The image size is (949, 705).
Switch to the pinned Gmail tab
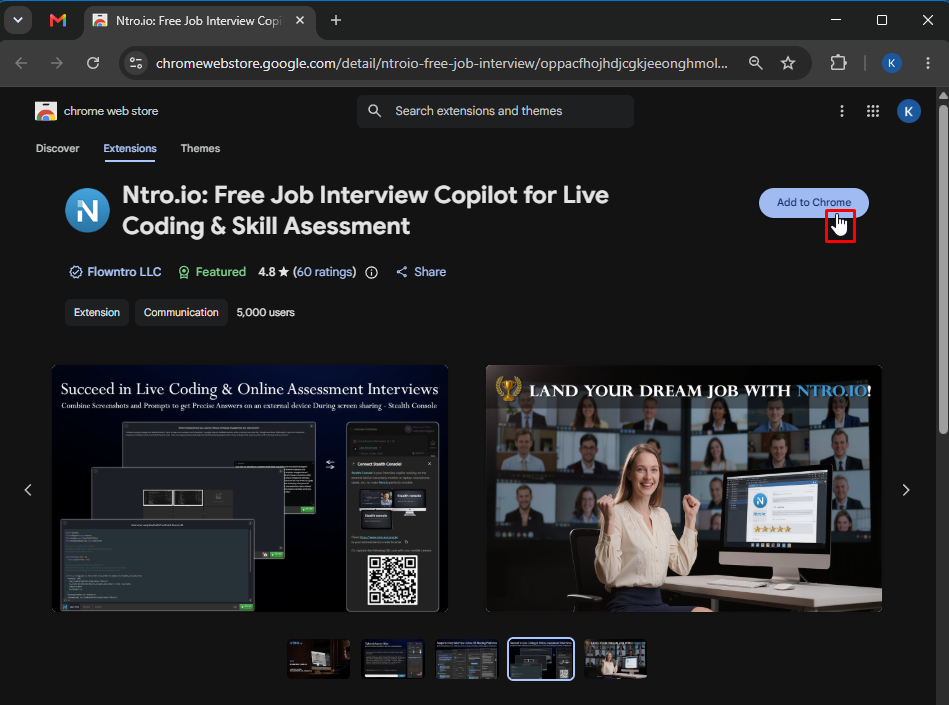tap(57, 21)
